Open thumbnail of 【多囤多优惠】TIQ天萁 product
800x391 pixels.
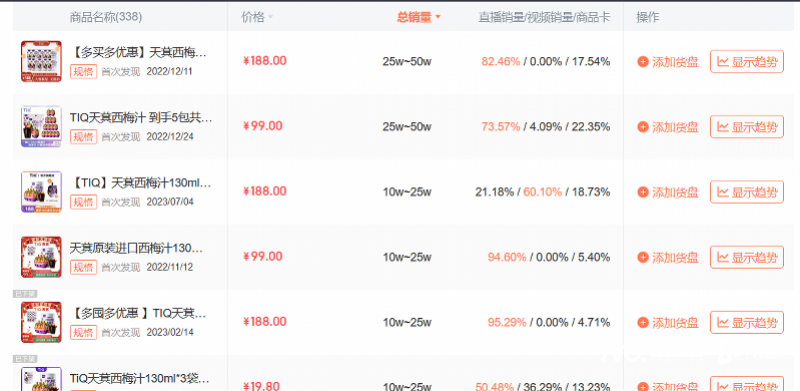click(41, 323)
